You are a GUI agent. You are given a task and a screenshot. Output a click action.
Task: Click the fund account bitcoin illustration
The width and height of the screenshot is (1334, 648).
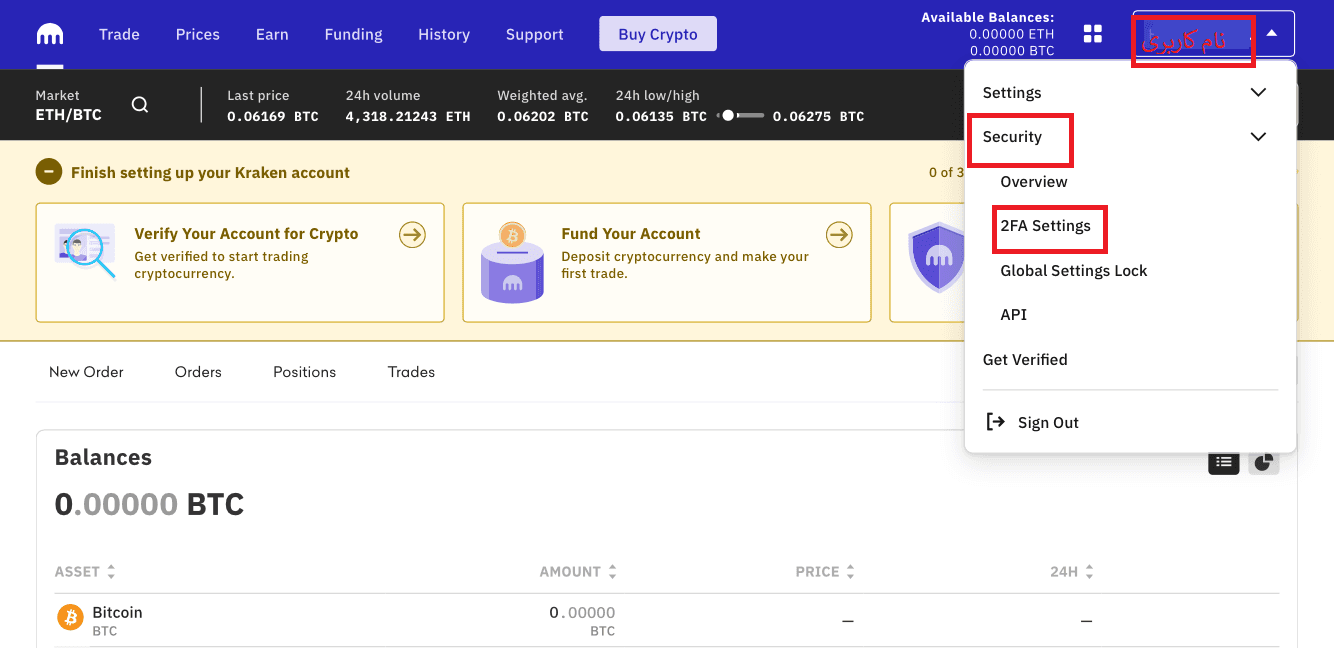512,263
